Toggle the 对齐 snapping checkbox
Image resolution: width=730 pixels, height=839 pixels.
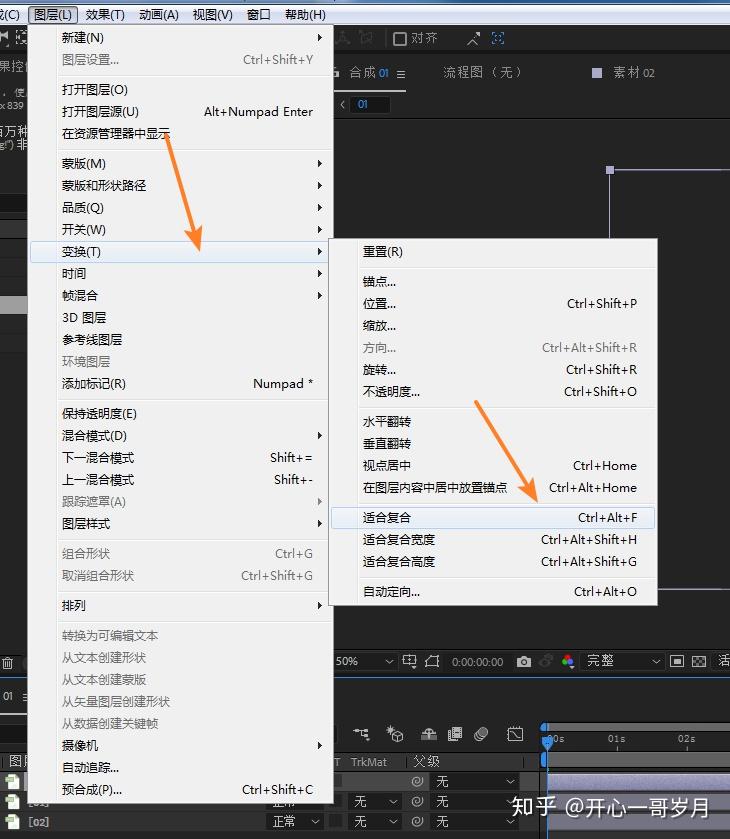(x=399, y=39)
